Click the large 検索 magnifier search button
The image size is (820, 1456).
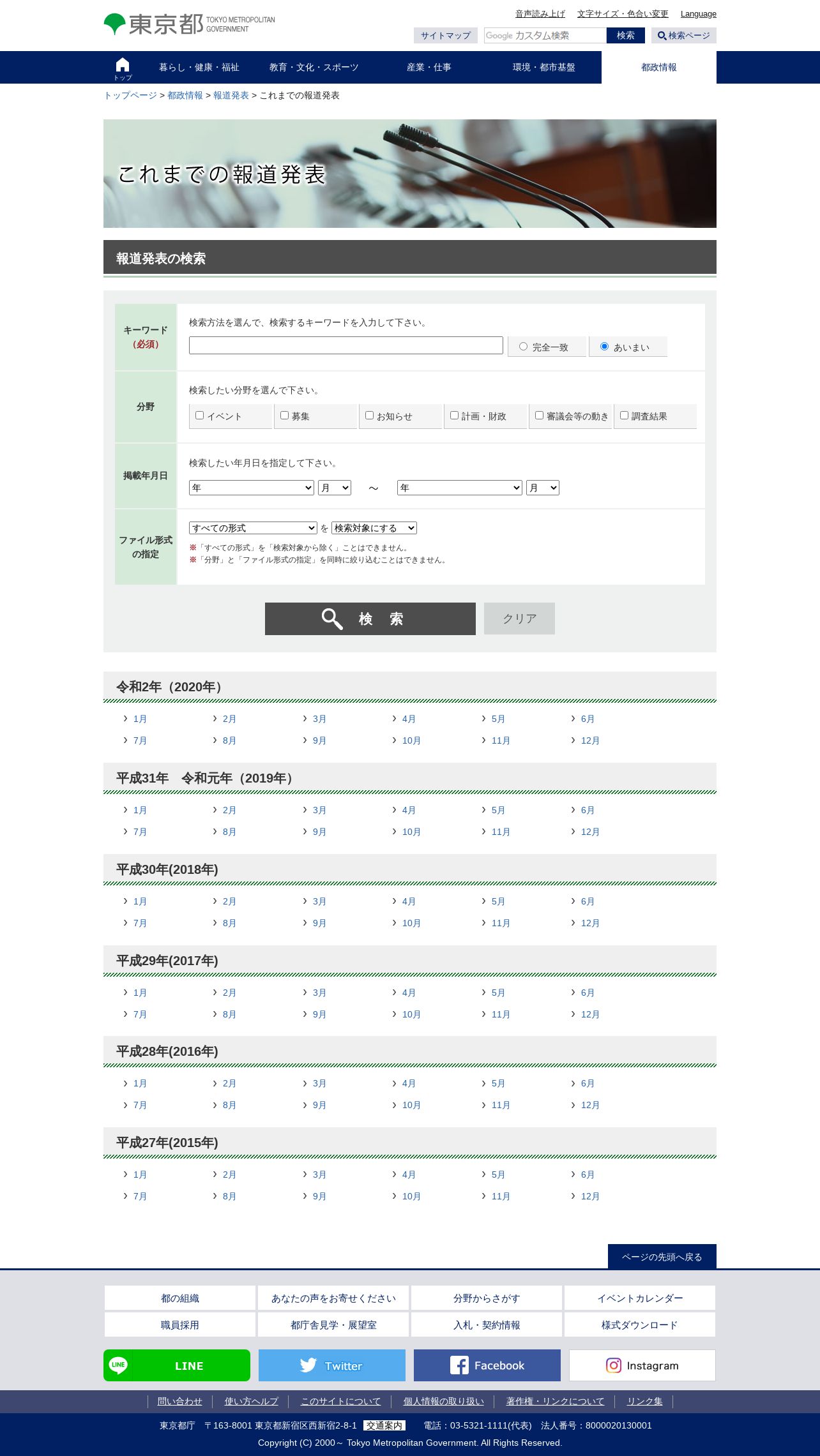click(x=370, y=619)
